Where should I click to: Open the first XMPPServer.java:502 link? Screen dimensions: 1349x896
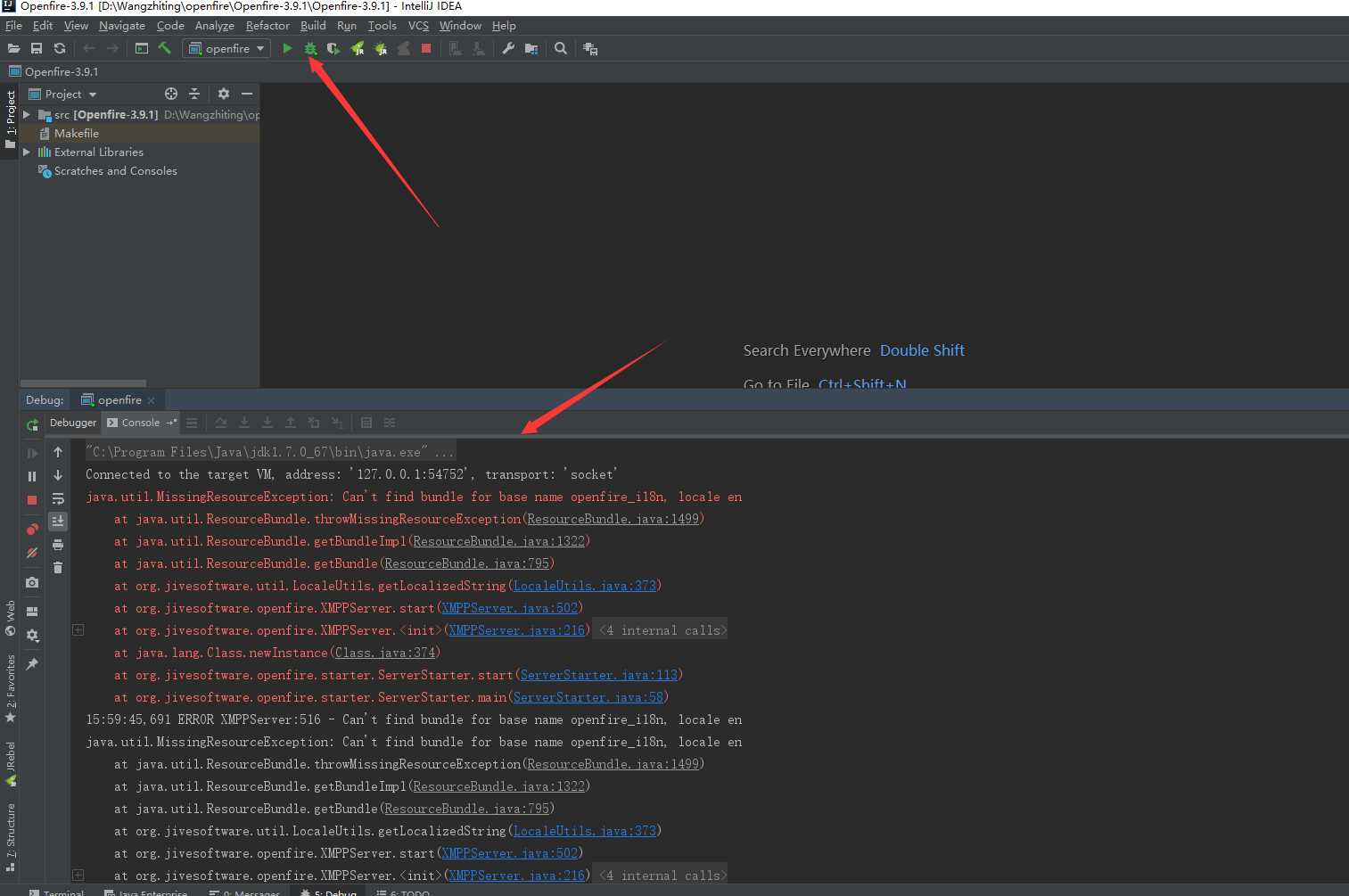click(x=510, y=608)
